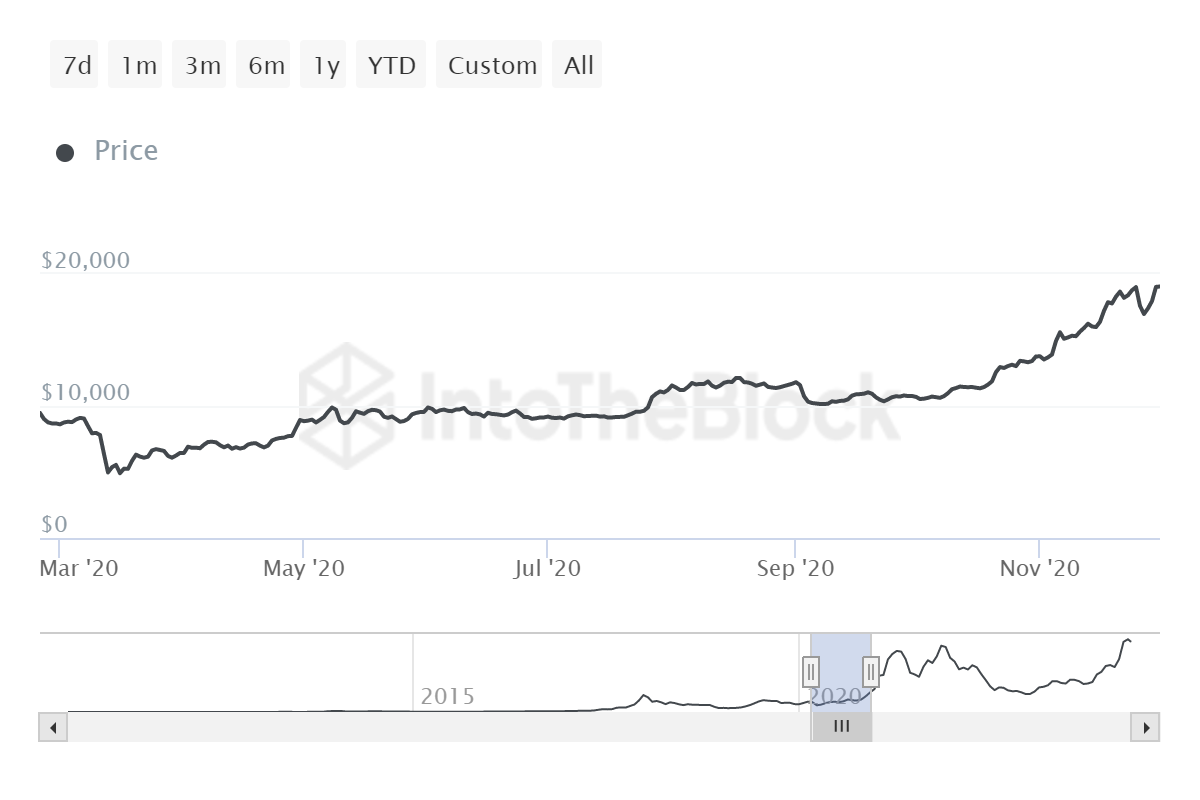1200x800 pixels.
Task: Toggle the Price series legend dot
Action: [x=65, y=153]
